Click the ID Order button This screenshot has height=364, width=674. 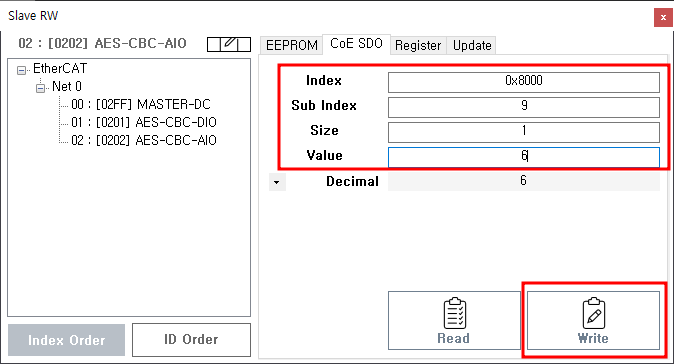point(191,340)
